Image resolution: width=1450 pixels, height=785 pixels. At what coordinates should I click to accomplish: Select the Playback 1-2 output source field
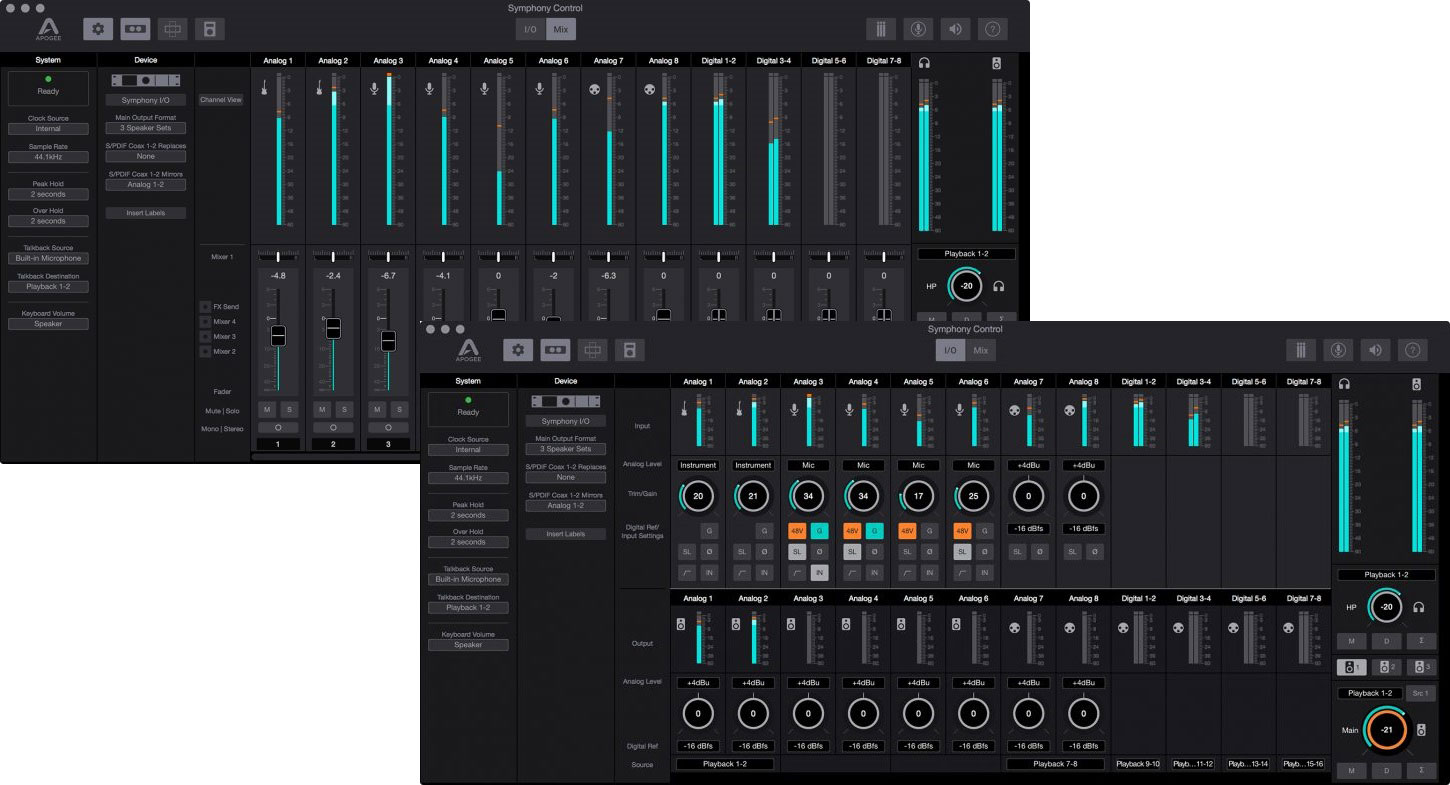click(724, 763)
